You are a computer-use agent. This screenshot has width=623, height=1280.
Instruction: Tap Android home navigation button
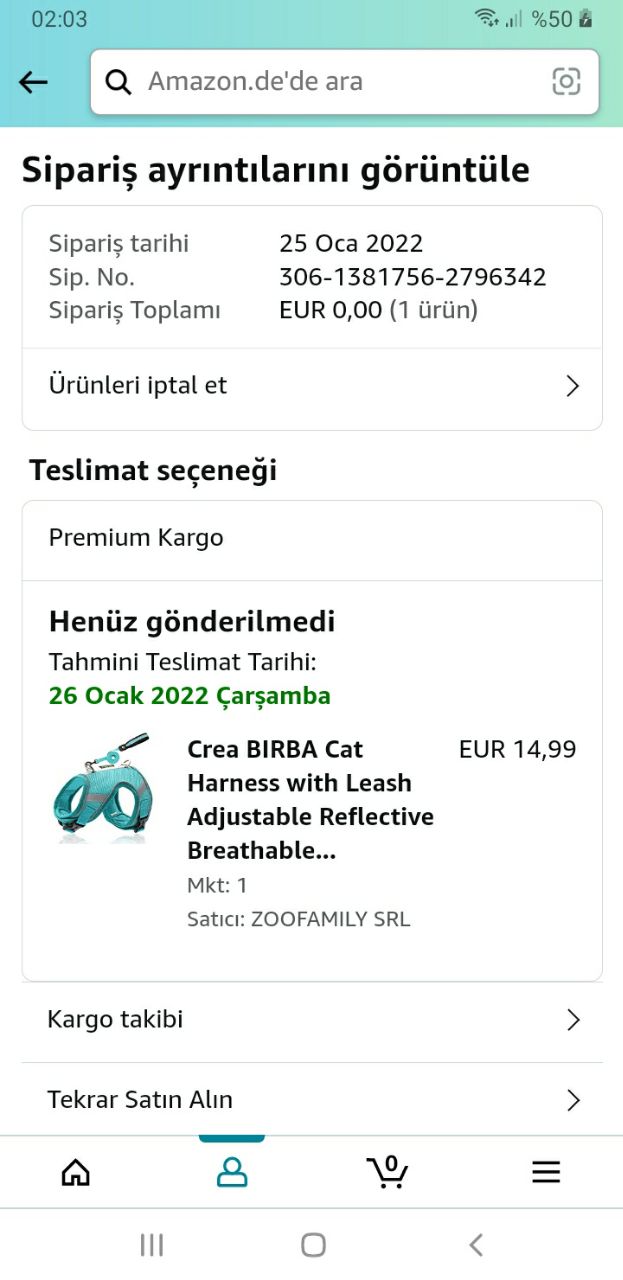pyautogui.click(x=313, y=1244)
